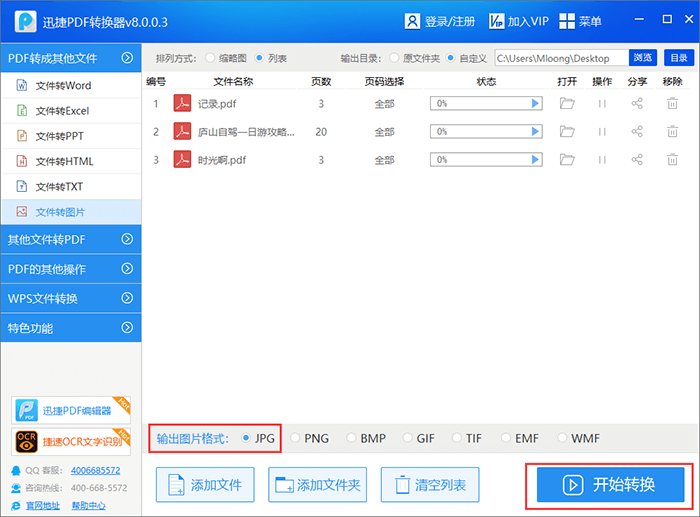Click the 添加文件夹 button

[317, 485]
